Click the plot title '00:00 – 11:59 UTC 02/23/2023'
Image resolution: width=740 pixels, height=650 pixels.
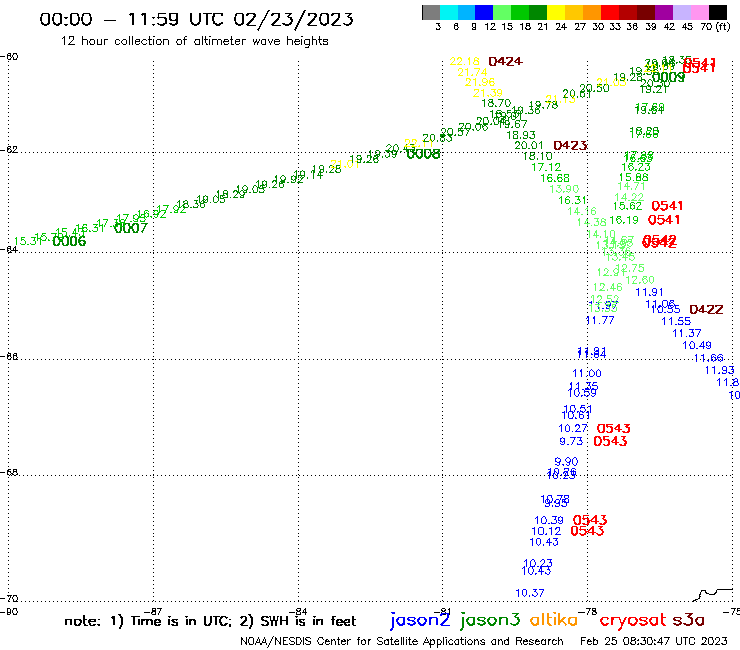click(196, 19)
